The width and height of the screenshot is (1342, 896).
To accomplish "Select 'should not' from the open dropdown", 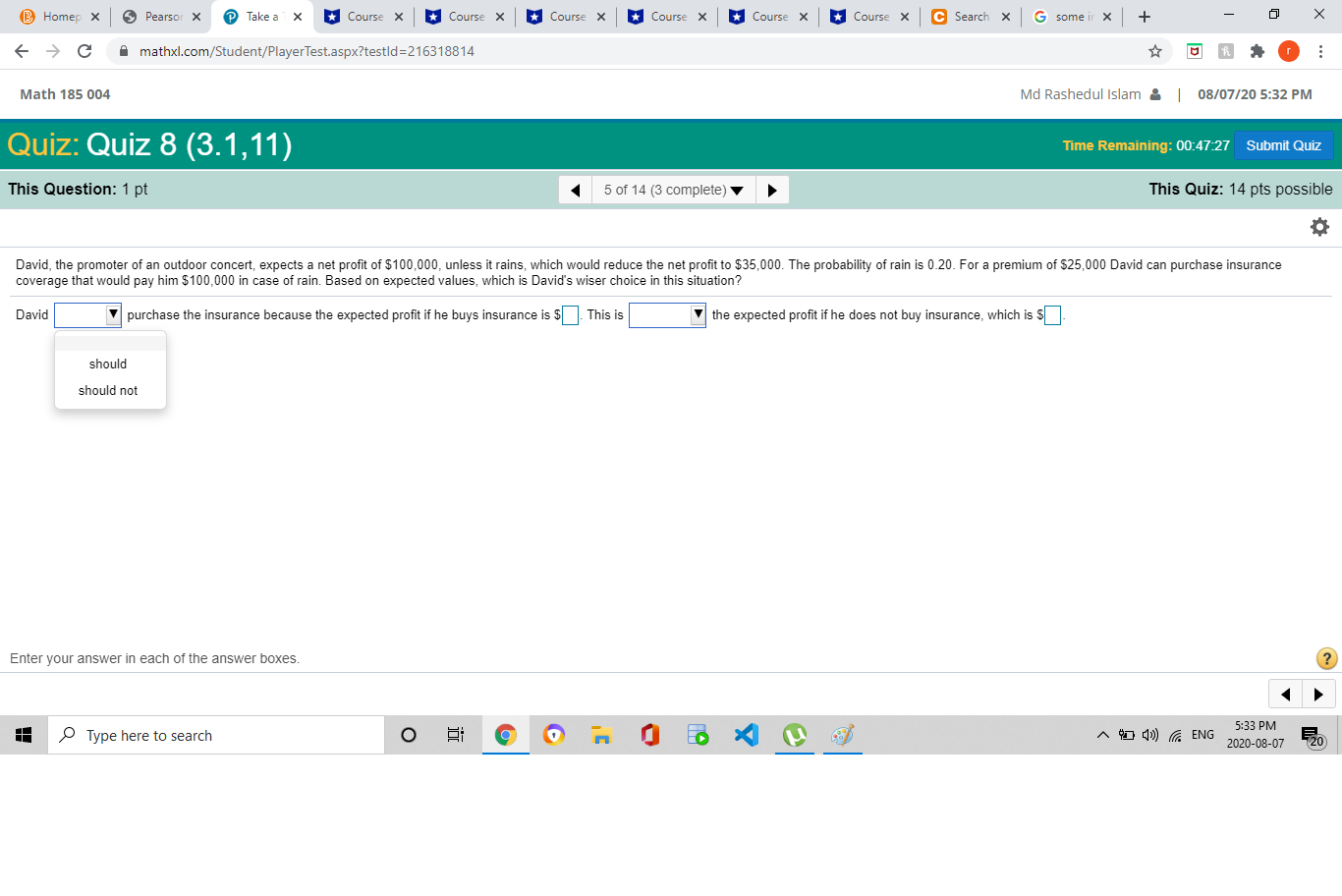I will coord(108,390).
